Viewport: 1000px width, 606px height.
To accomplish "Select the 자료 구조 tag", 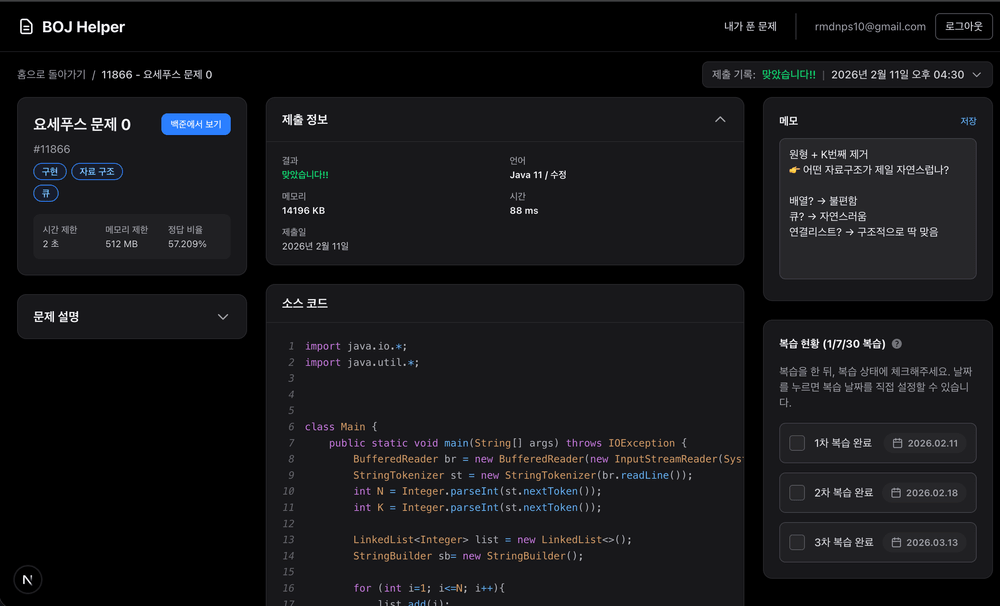I will coord(97,172).
